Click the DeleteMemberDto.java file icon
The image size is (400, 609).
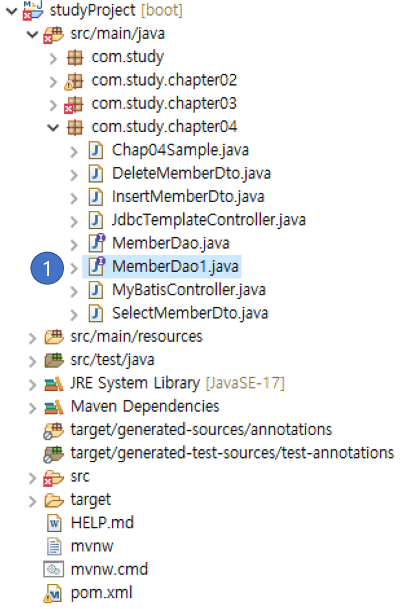pos(96,174)
